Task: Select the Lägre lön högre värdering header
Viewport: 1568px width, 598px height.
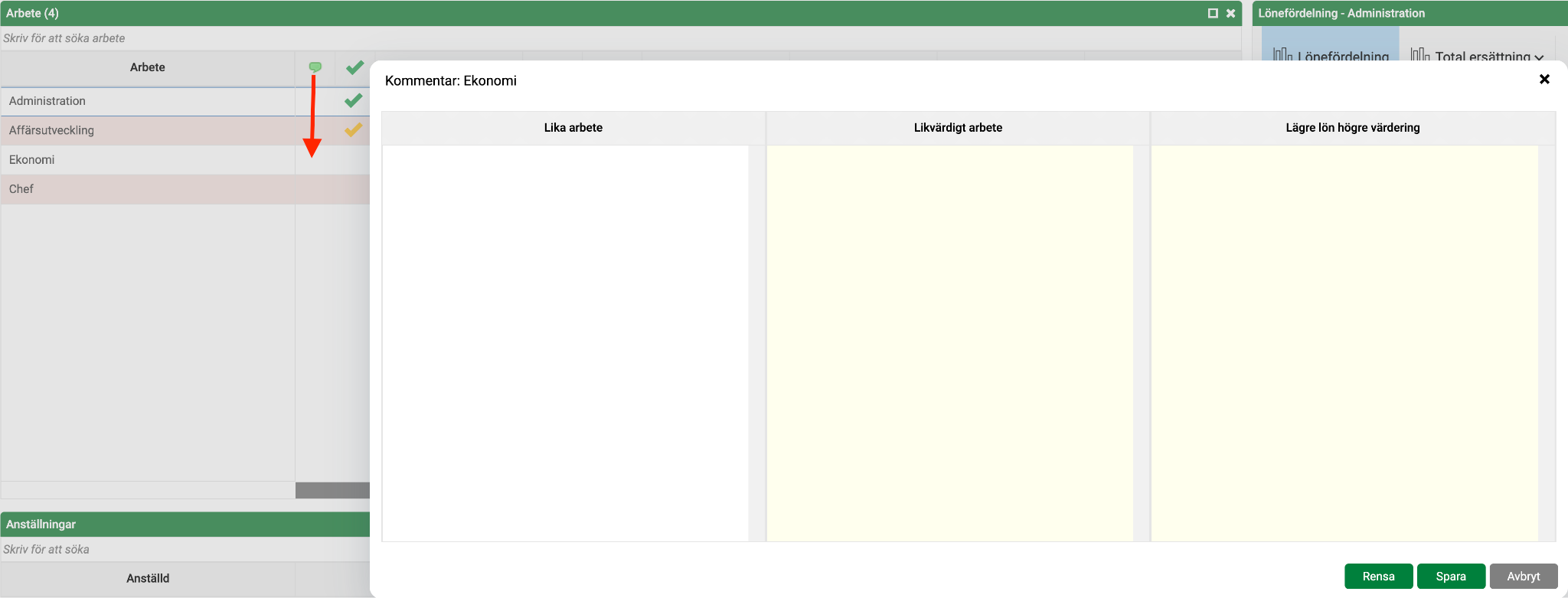Action: pyautogui.click(x=1353, y=128)
